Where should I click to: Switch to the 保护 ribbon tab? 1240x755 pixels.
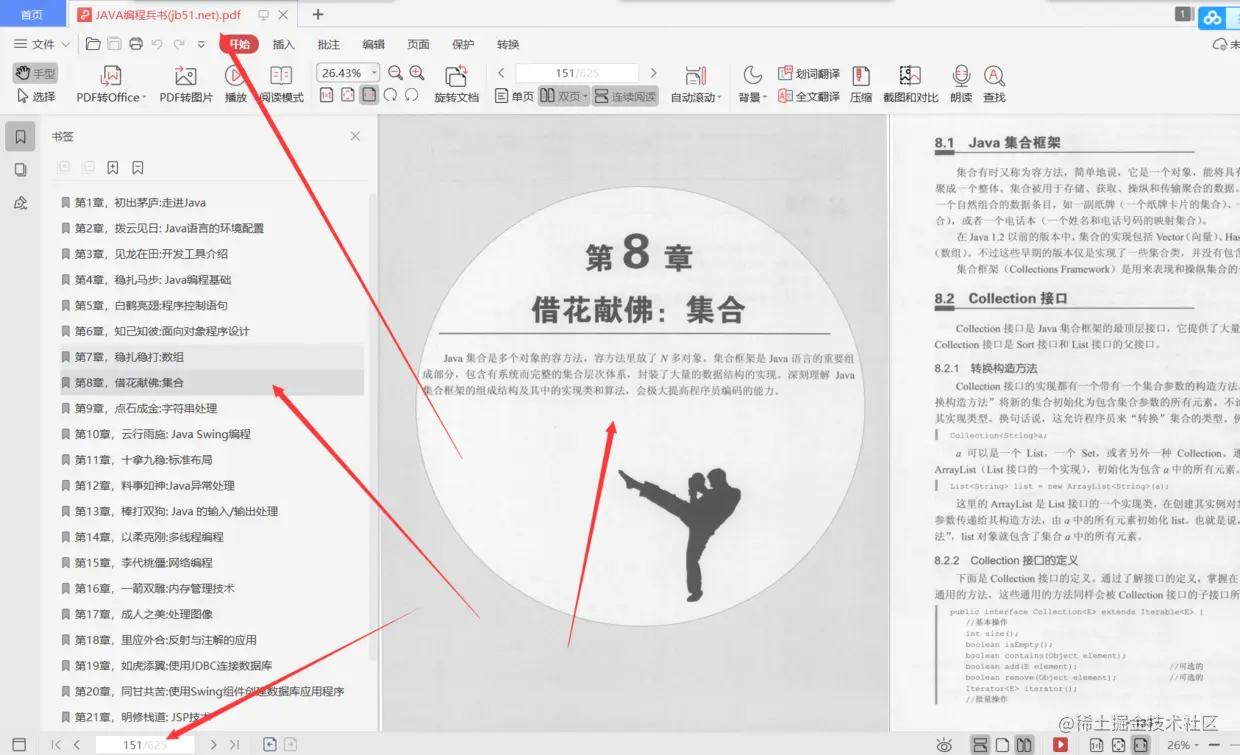click(463, 44)
